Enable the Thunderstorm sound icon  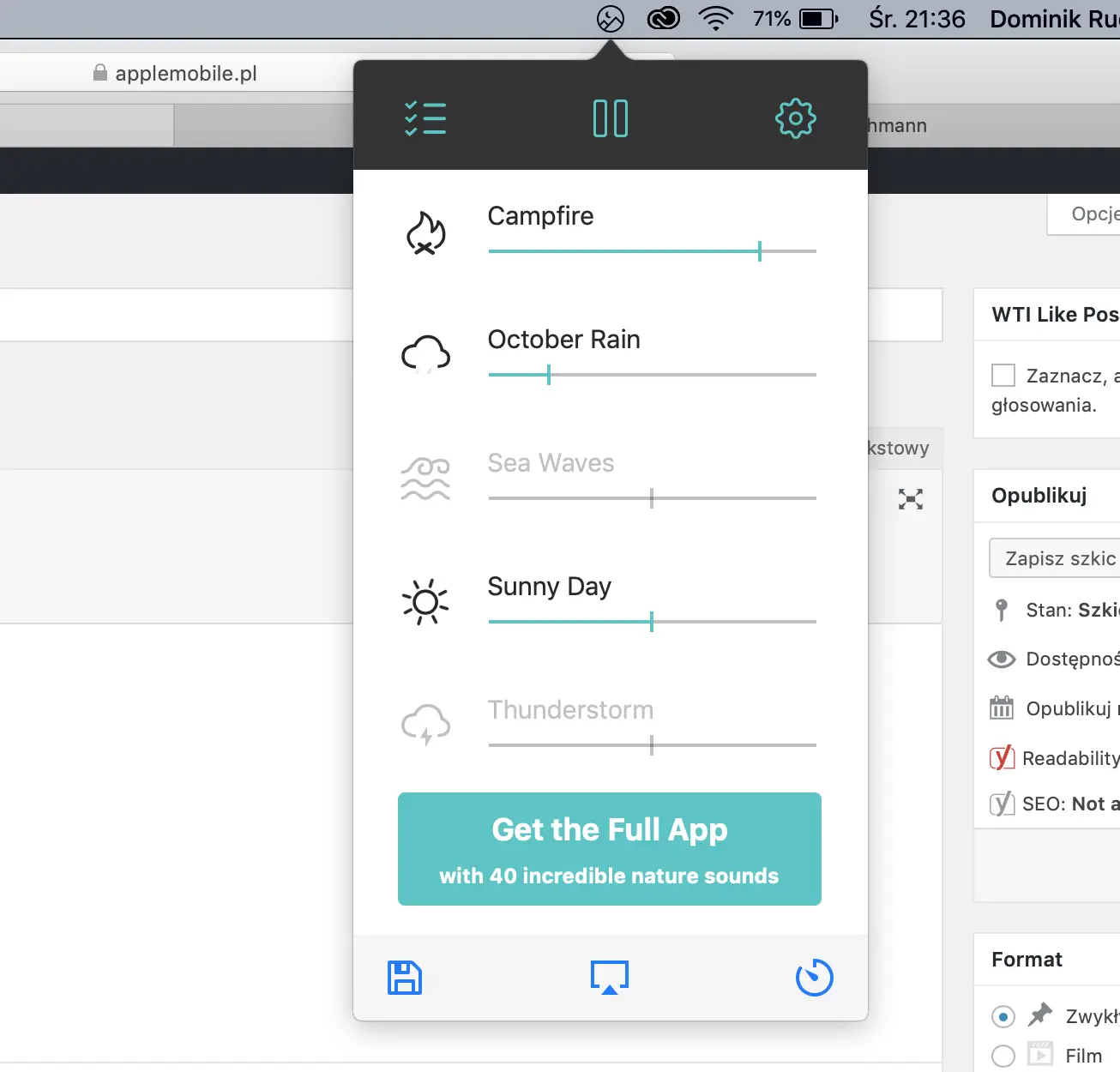coord(425,726)
